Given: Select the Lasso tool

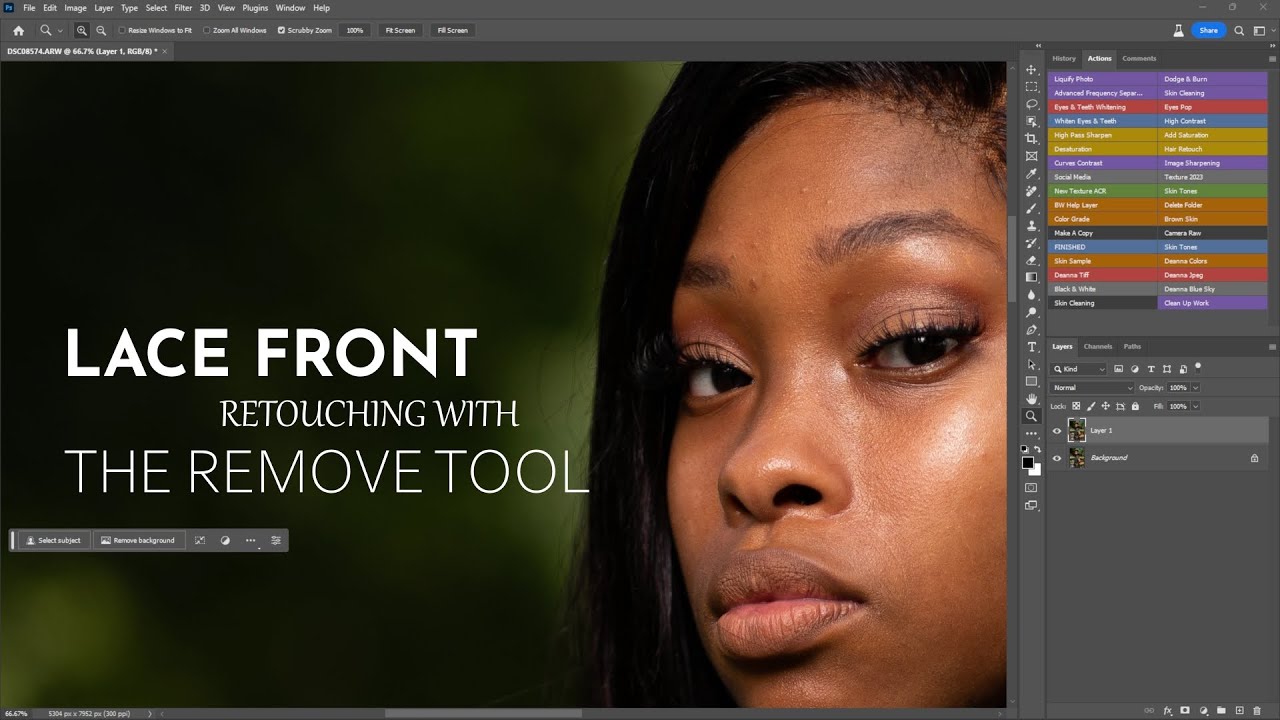Looking at the screenshot, I should click(x=1031, y=104).
